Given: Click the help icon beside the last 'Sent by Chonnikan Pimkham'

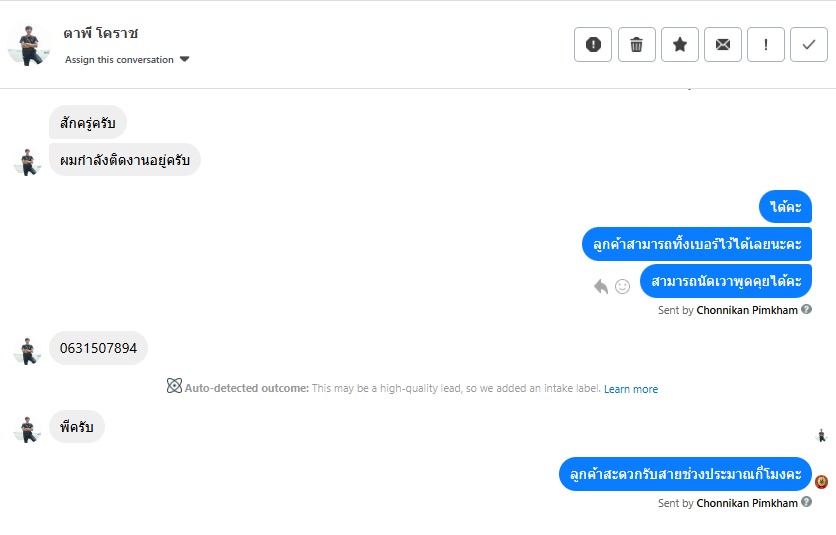Looking at the screenshot, I should pos(807,503).
